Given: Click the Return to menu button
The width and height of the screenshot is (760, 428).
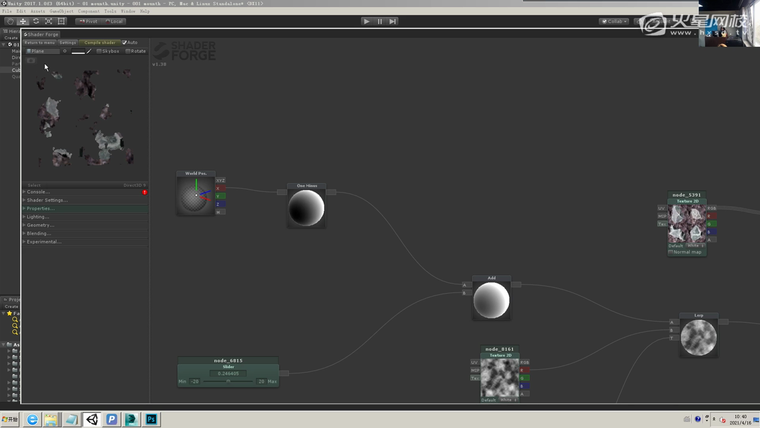Looking at the screenshot, I should pos(39,42).
